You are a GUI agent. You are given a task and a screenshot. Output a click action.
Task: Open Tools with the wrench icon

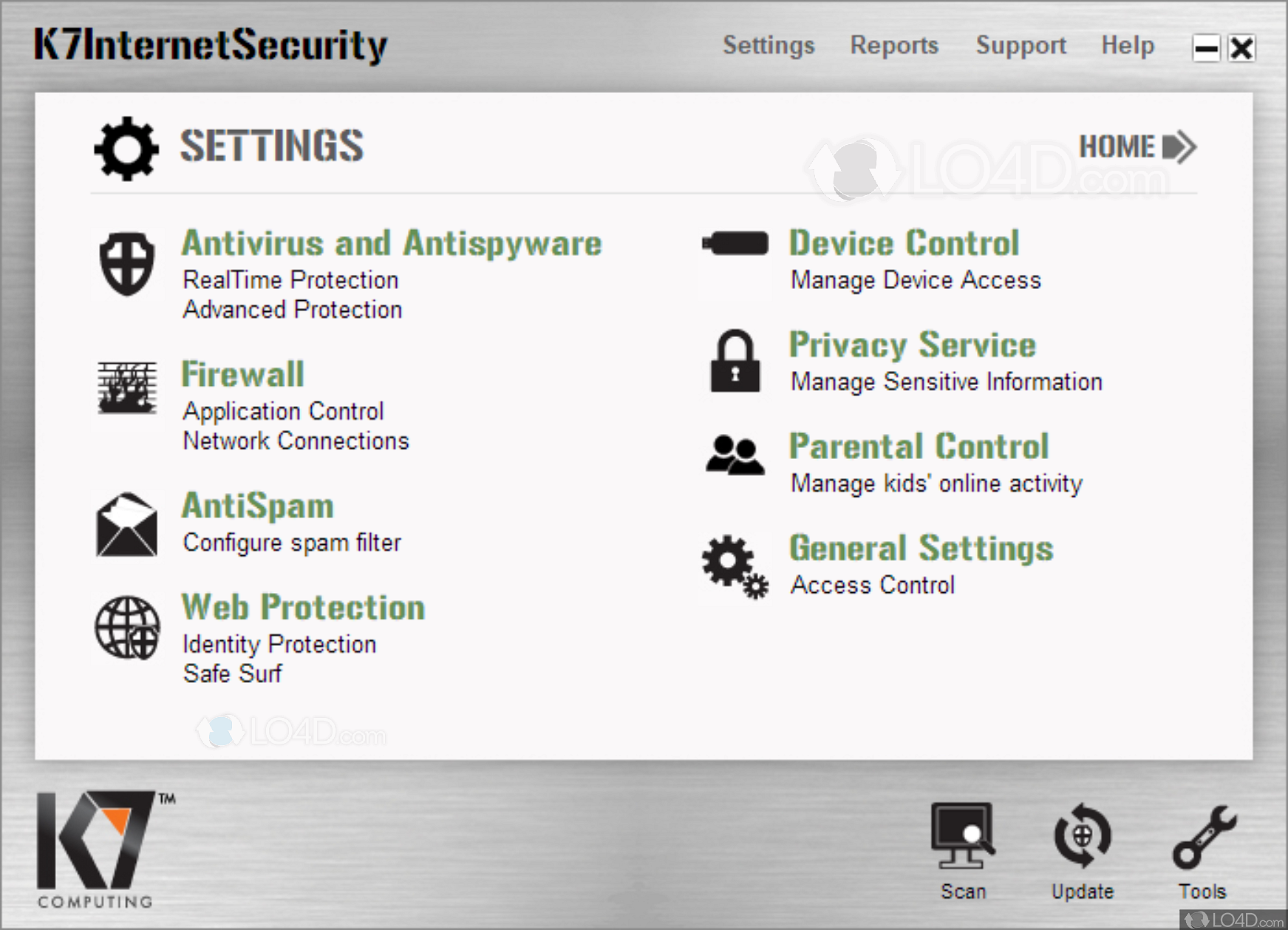[x=1203, y=850]
